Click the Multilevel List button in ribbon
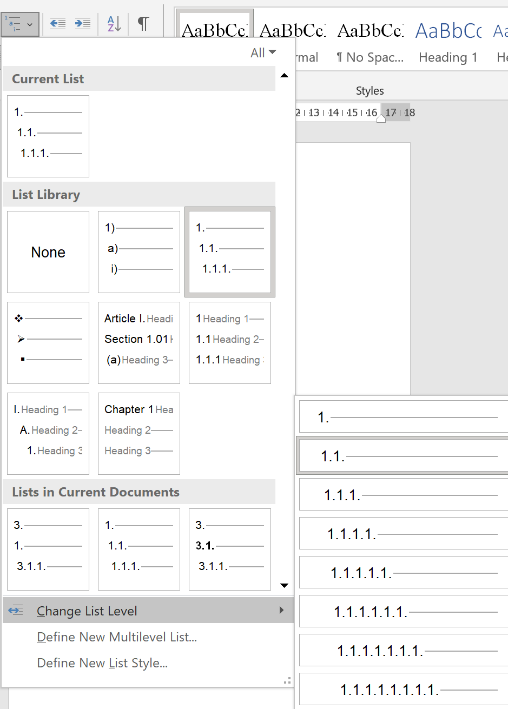 click(x=20, y=24)
